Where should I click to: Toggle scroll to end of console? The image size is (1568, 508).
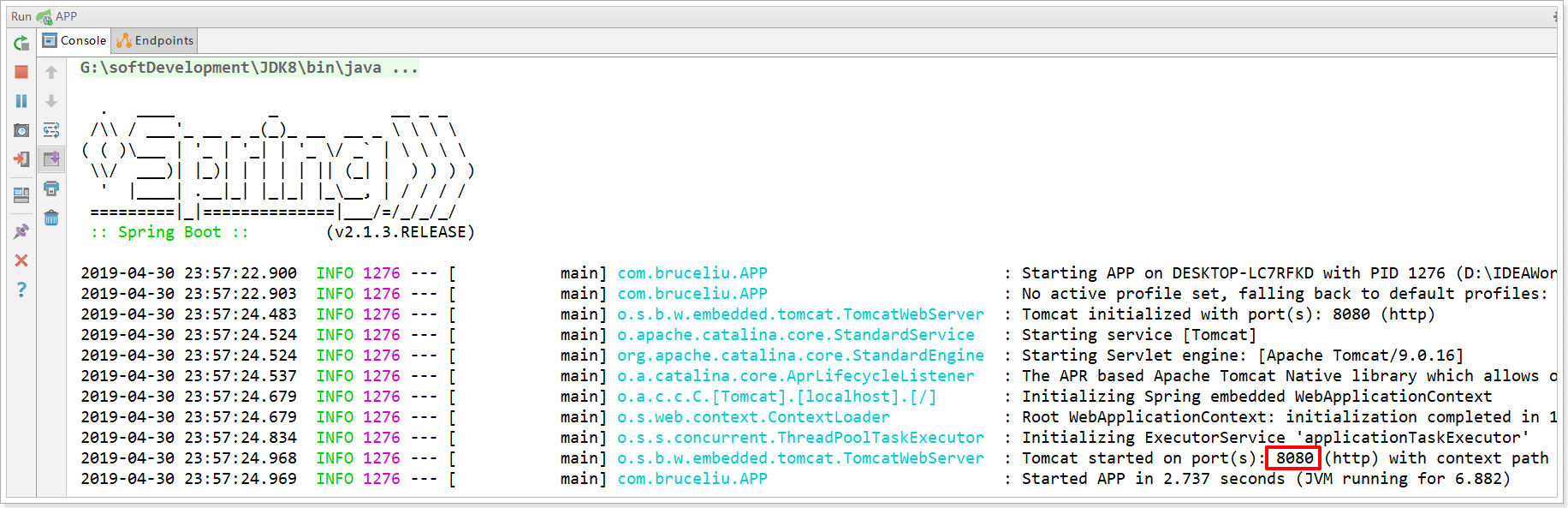click(51, 159)
